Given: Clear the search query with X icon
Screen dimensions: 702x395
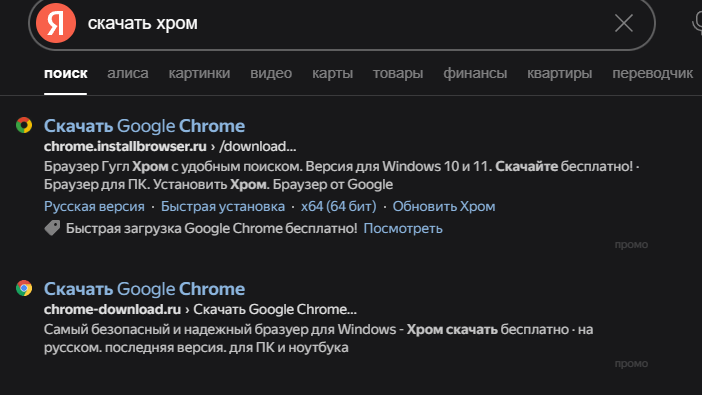Looking at the screenshot, I should tap(624, 23).
